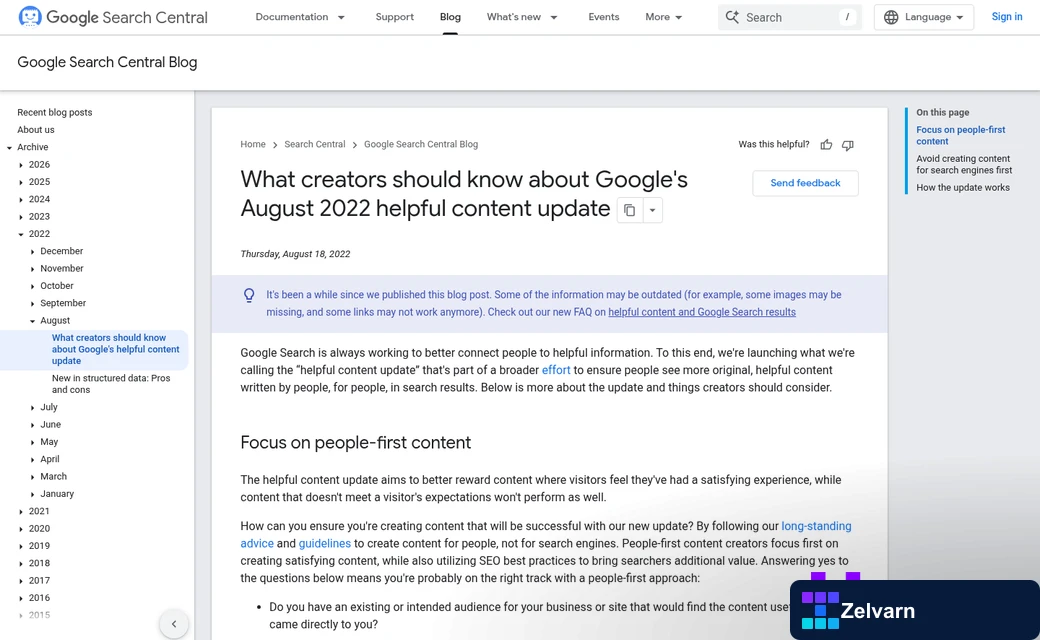1040x640 pixels.
Task: Expand the November month node
Action: click(32, 269)
